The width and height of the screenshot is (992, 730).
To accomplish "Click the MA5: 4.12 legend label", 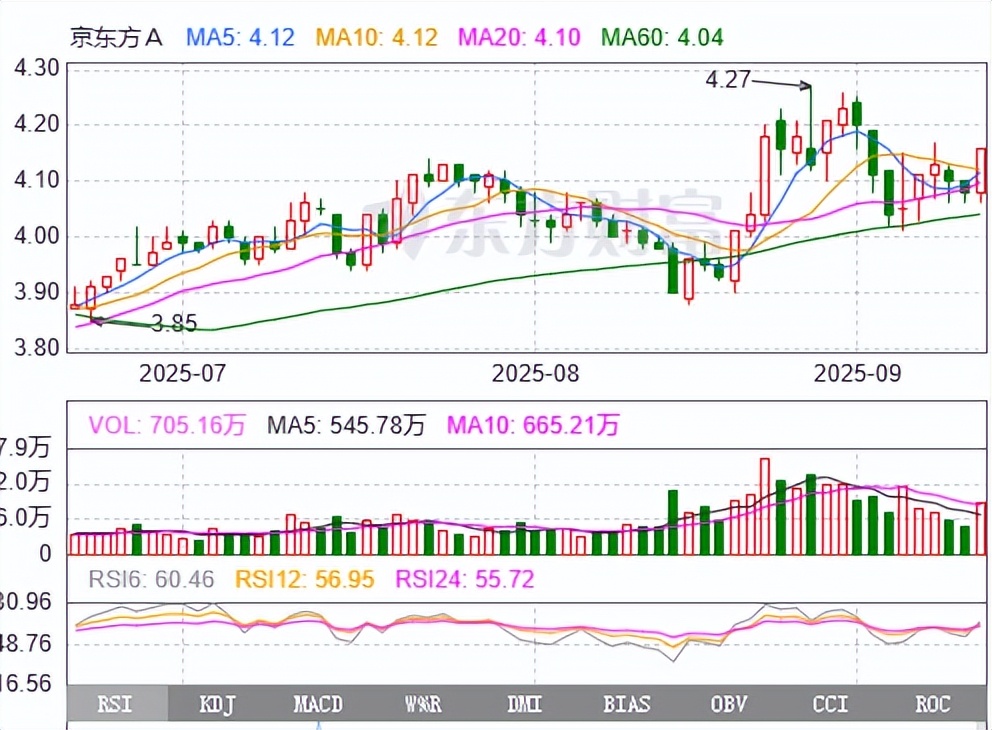I will (240, 37).
